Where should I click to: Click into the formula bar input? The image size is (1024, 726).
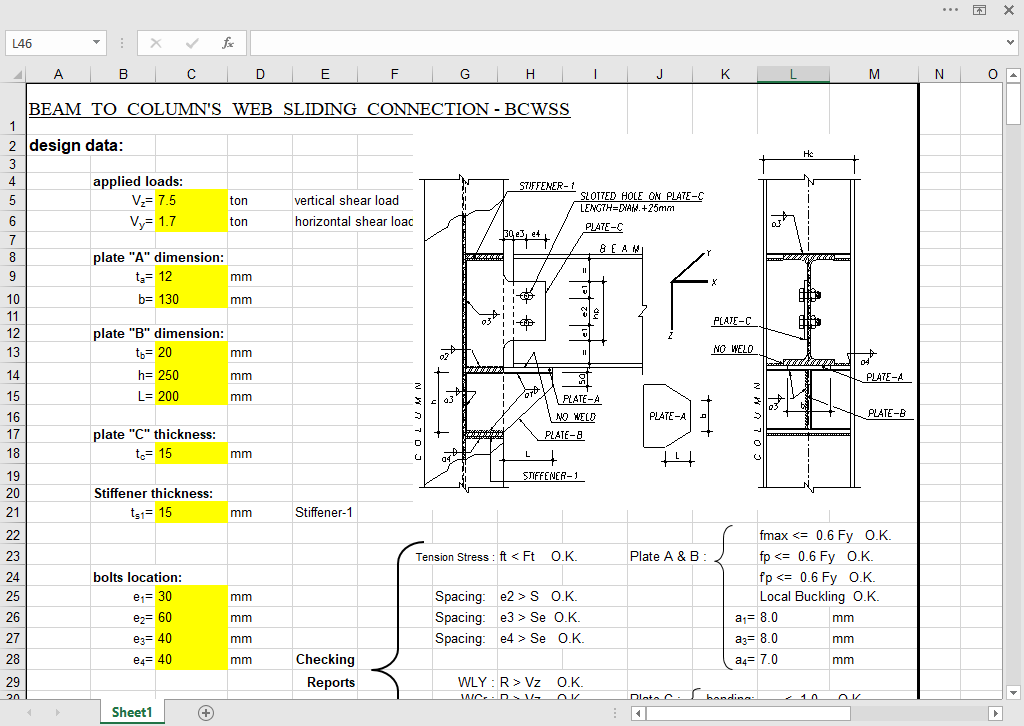click(x=627, y=43)
